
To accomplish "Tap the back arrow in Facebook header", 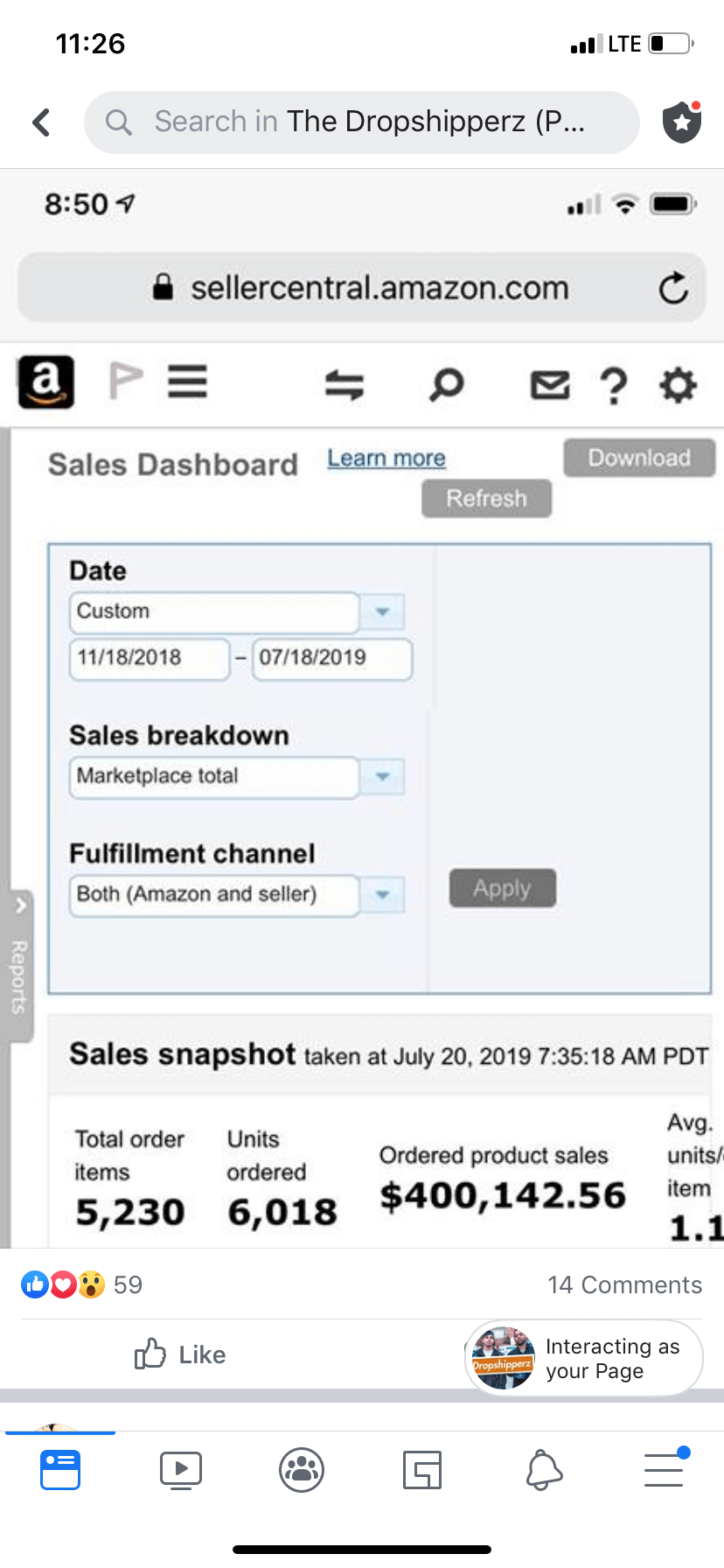I will pos(41,122).
